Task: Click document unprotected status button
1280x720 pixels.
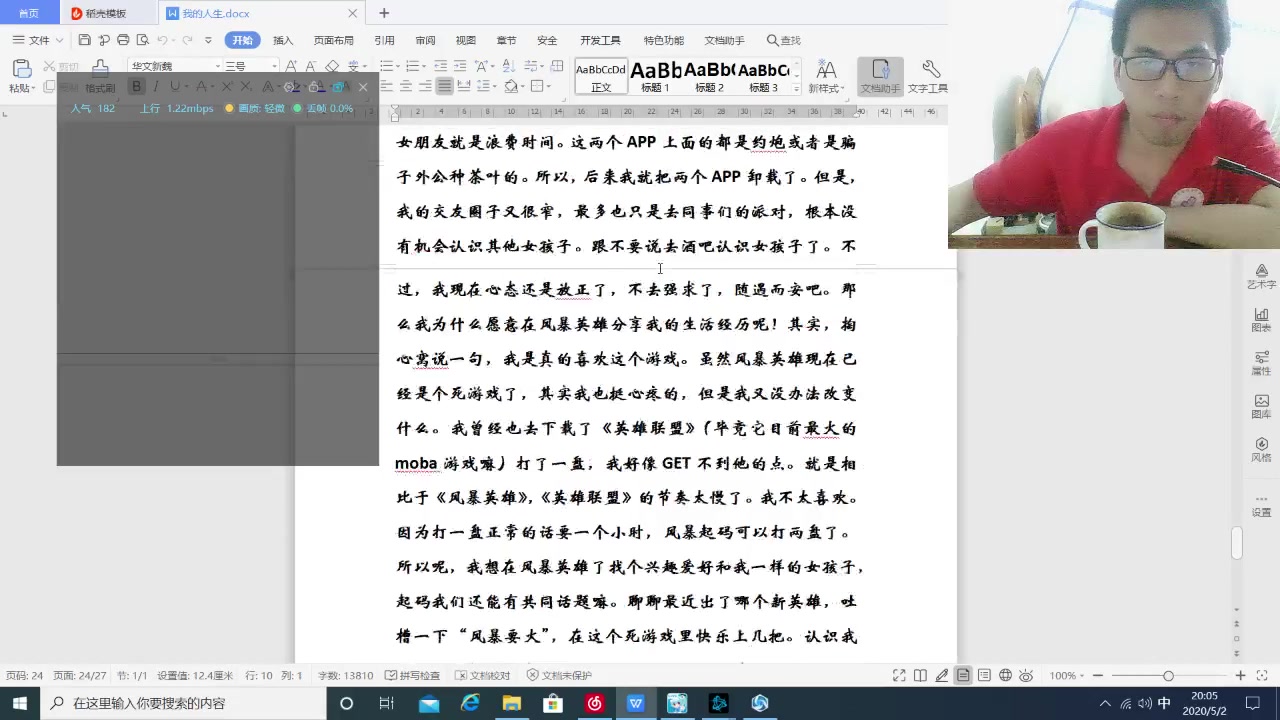Action: click(x=559, y=676)
